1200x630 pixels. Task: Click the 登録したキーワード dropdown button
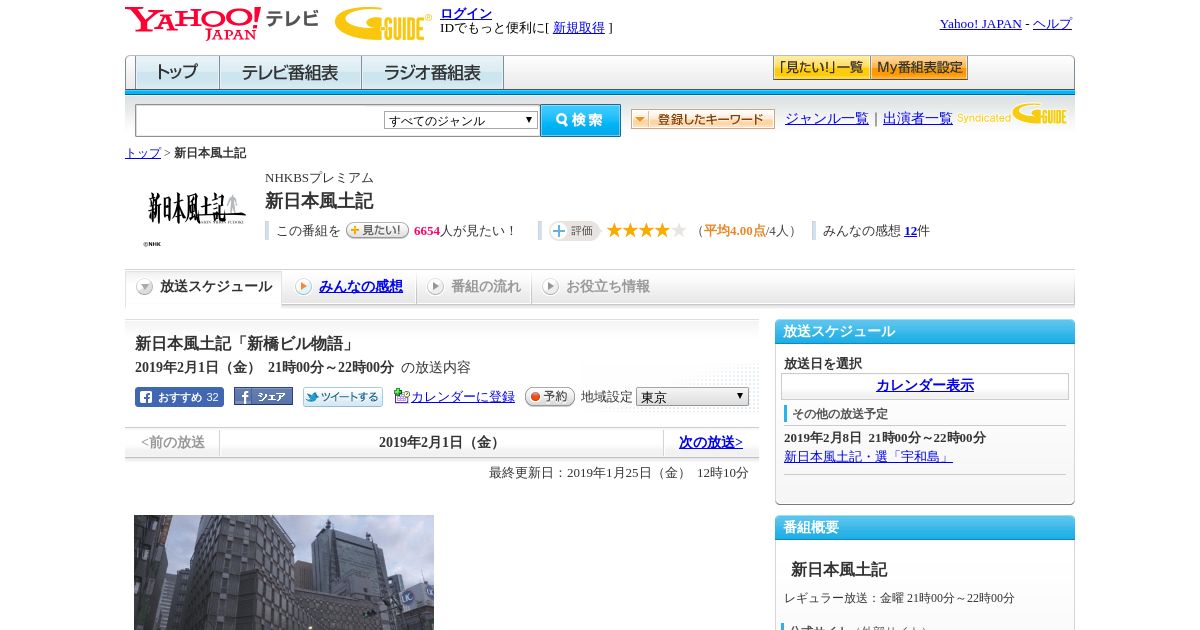703,119
